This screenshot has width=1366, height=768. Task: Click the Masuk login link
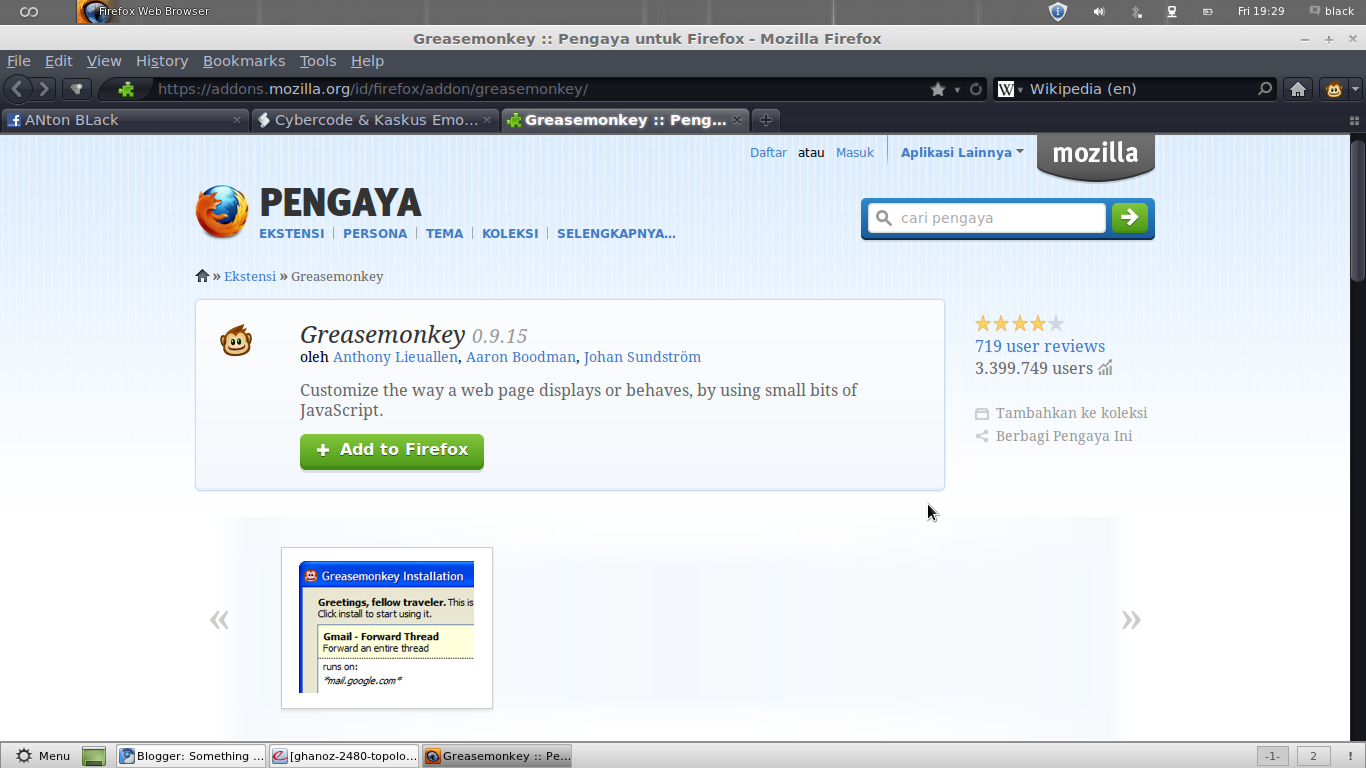click(x=855, y=153)
